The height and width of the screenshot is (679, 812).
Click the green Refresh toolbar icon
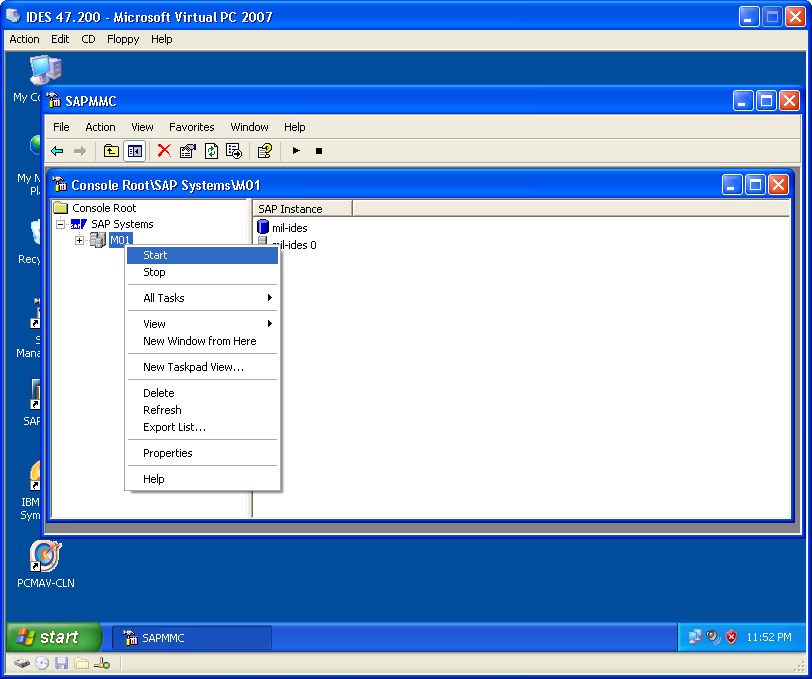coord(211,151)
